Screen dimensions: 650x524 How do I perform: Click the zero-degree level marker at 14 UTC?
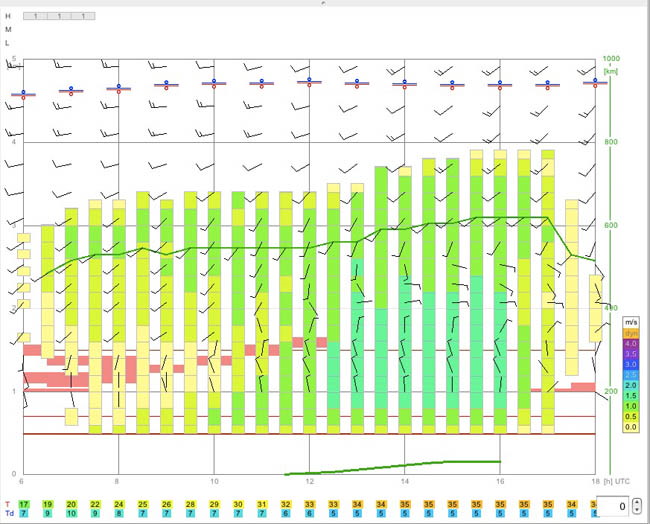pos(405,85)
